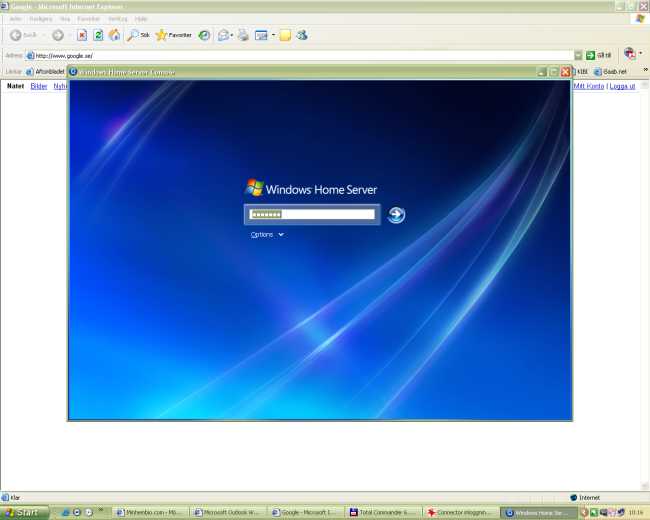Click the Forward arrow in Internet Explorer
650x520 pixels.
click(x=58, y=35)
